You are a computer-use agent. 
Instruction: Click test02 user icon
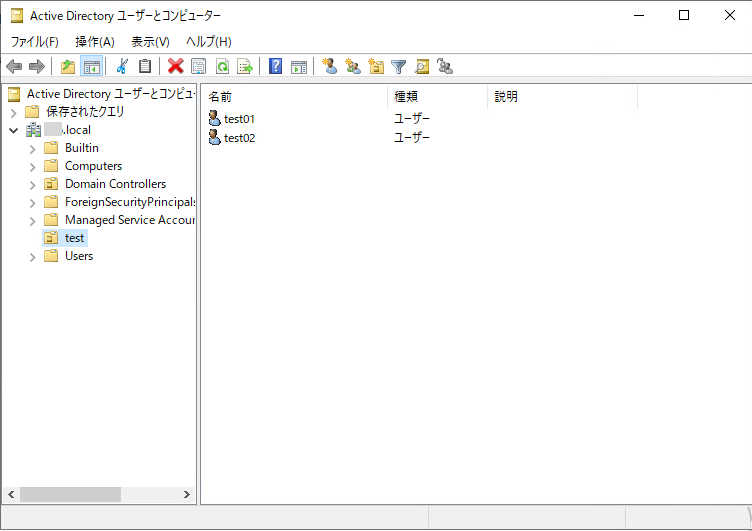(x=214, y=137)
